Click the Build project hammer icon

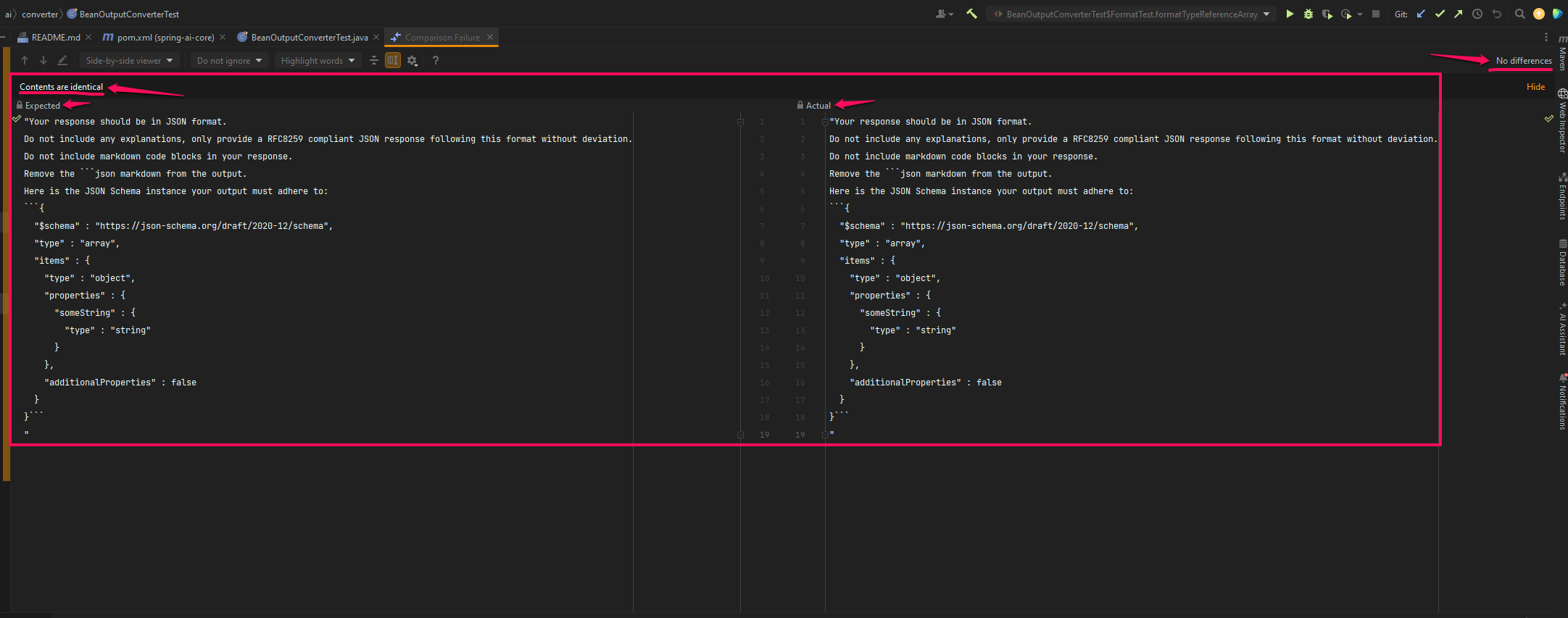click(x=972, y=14)
